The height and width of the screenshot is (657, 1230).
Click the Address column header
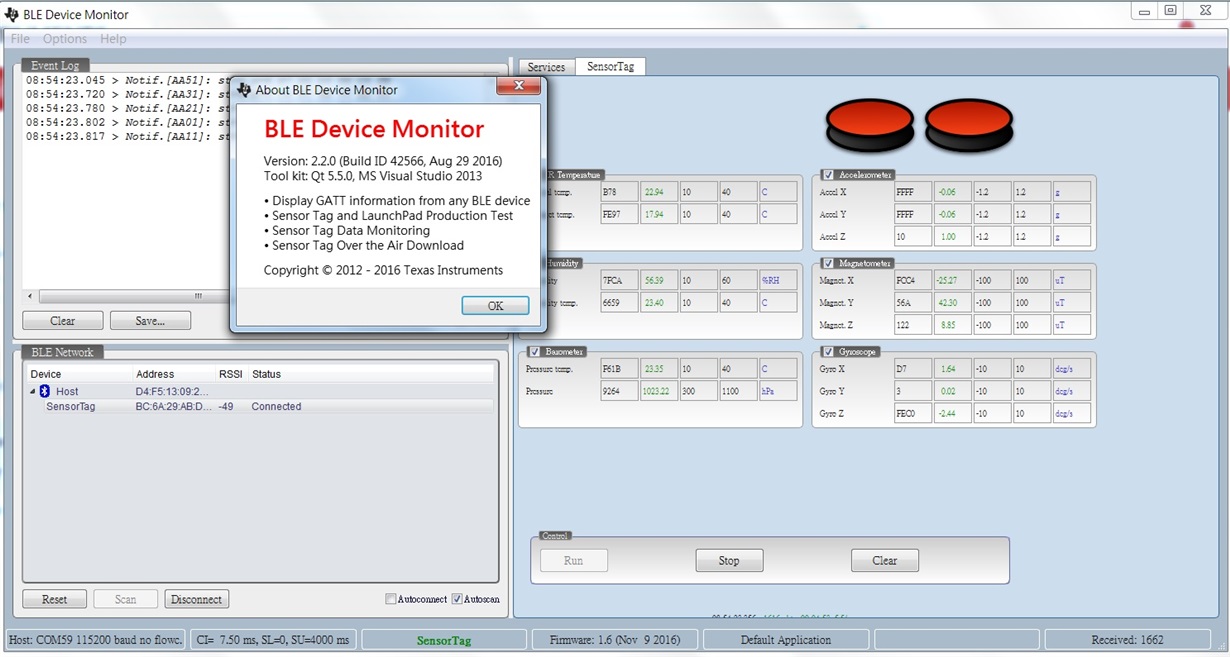click(x=174, y=374)
